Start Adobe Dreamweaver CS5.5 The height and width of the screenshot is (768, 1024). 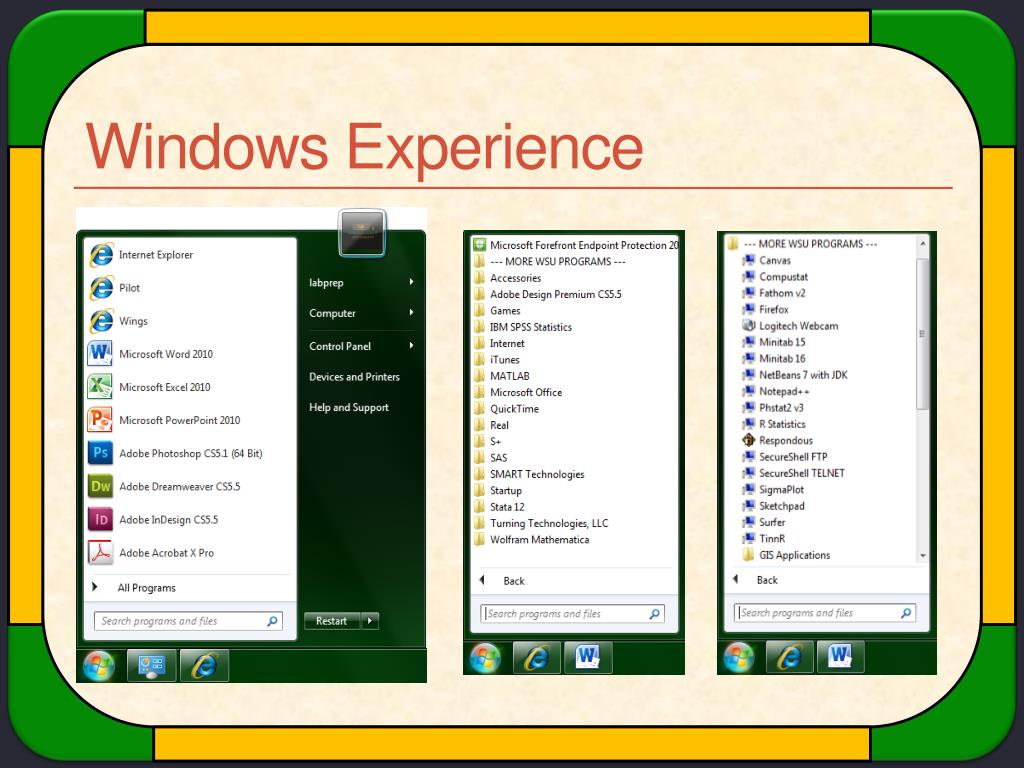(165, 487)
